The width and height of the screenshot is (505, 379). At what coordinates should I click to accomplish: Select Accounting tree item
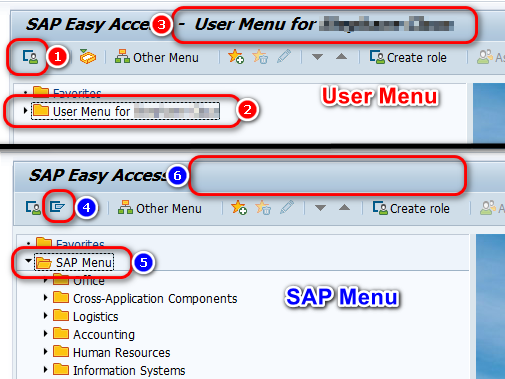(104, 334)
